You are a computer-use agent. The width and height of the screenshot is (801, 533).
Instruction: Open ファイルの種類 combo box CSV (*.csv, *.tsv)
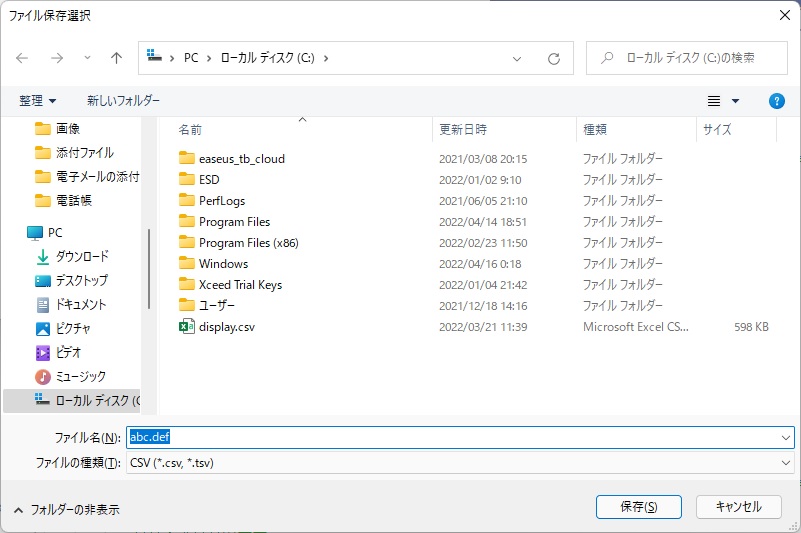(460, 463)
